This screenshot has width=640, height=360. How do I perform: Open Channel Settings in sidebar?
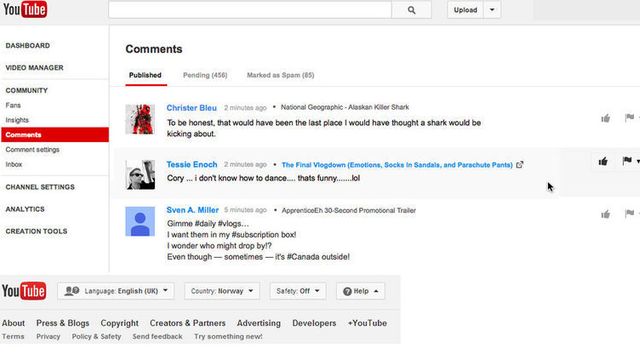40,187
